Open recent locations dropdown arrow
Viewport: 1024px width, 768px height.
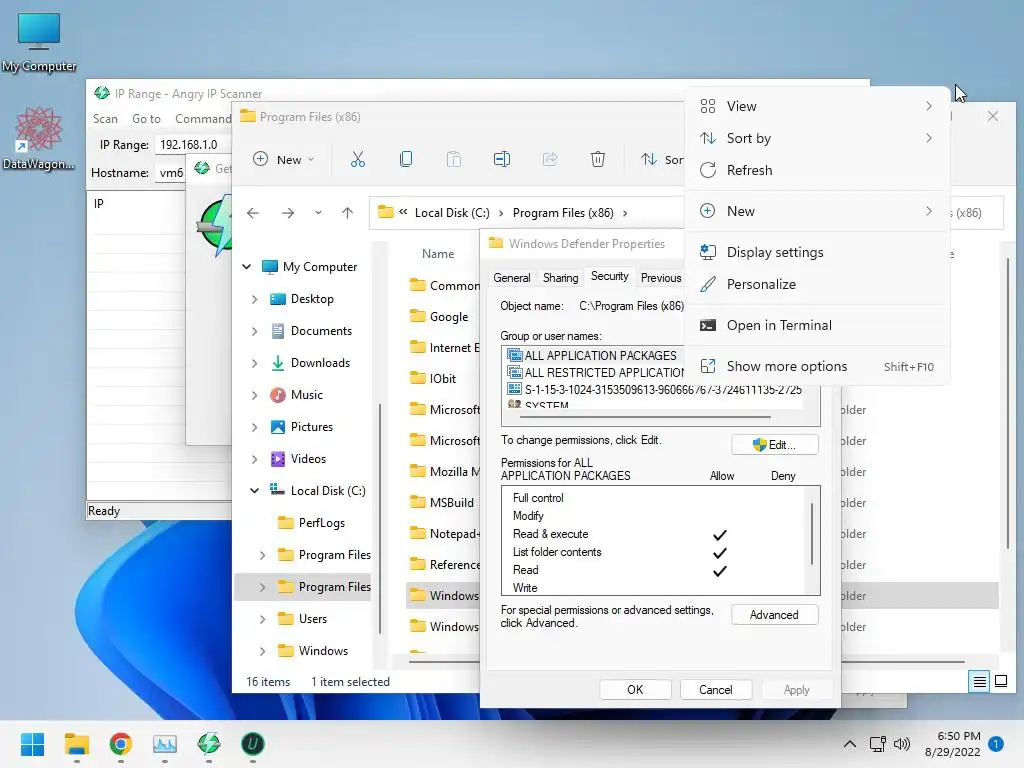(318, 213)
